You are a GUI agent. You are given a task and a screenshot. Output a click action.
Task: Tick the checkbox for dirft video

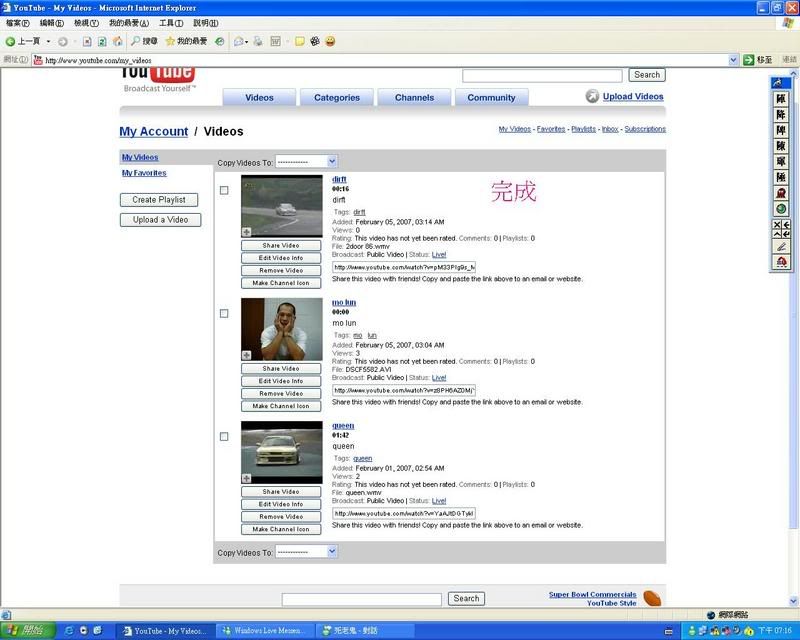tap(224, 190)
